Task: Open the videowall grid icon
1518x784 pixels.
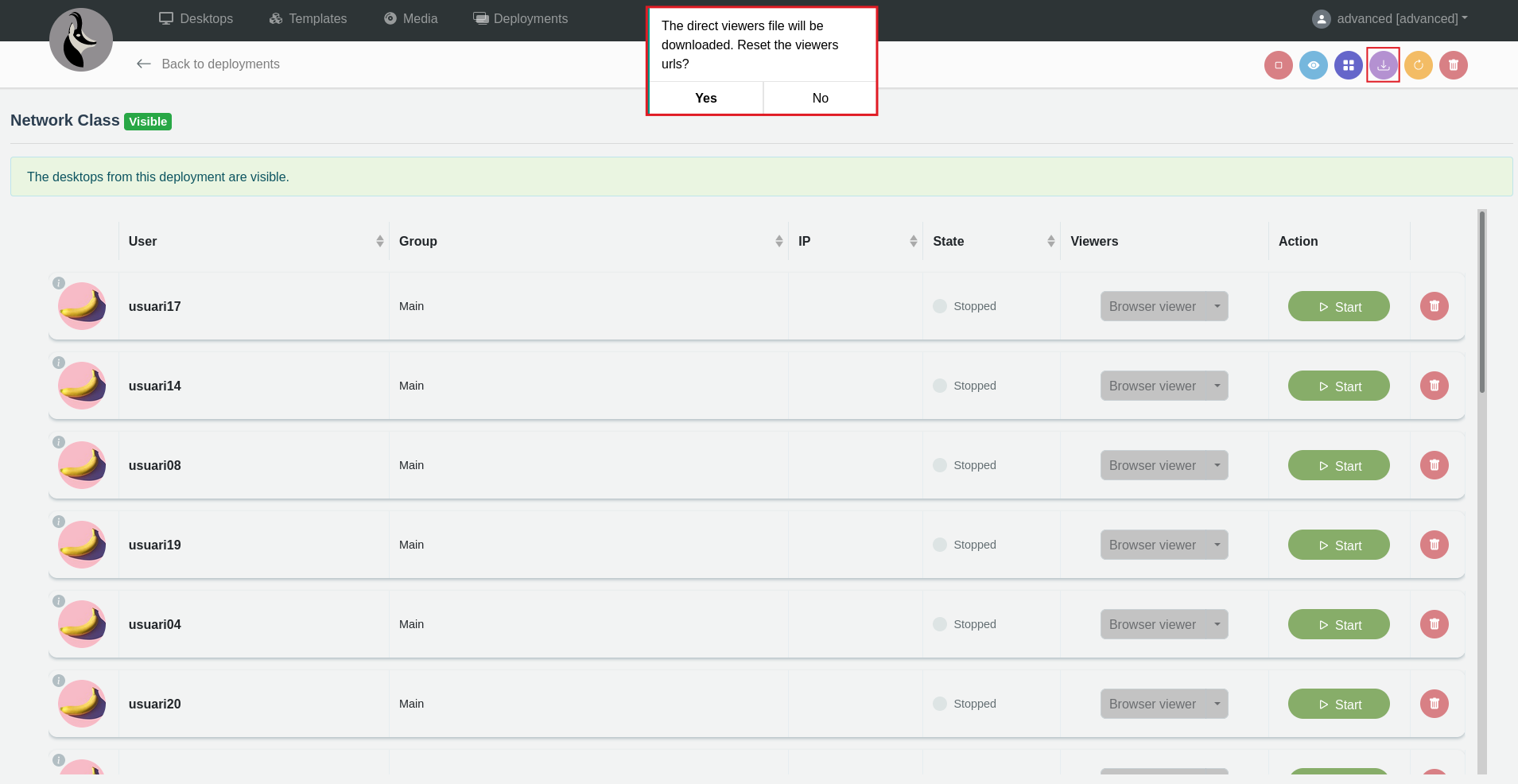Action: tap(1348, 65)
